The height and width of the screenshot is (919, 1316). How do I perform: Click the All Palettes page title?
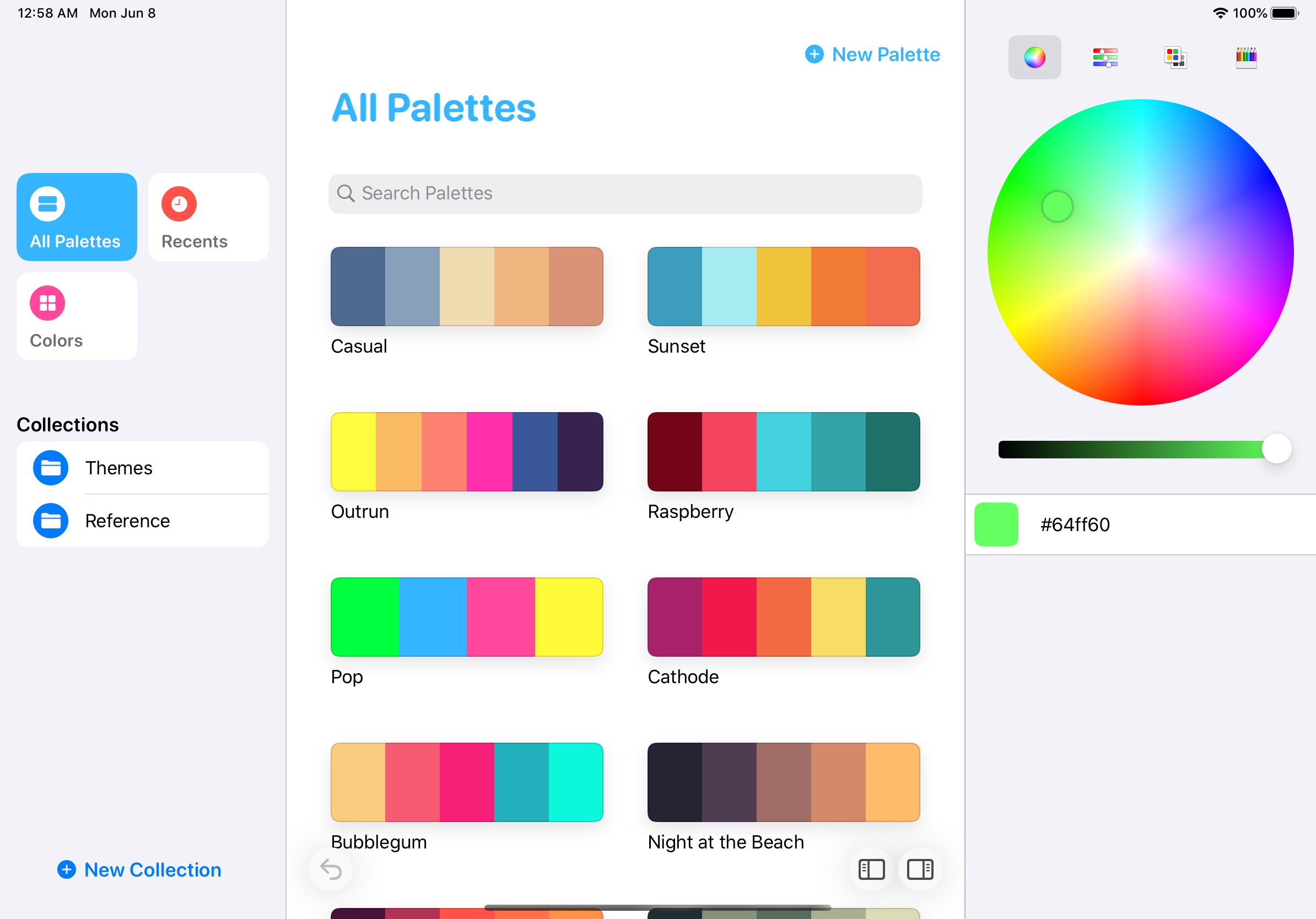(433, 108)
